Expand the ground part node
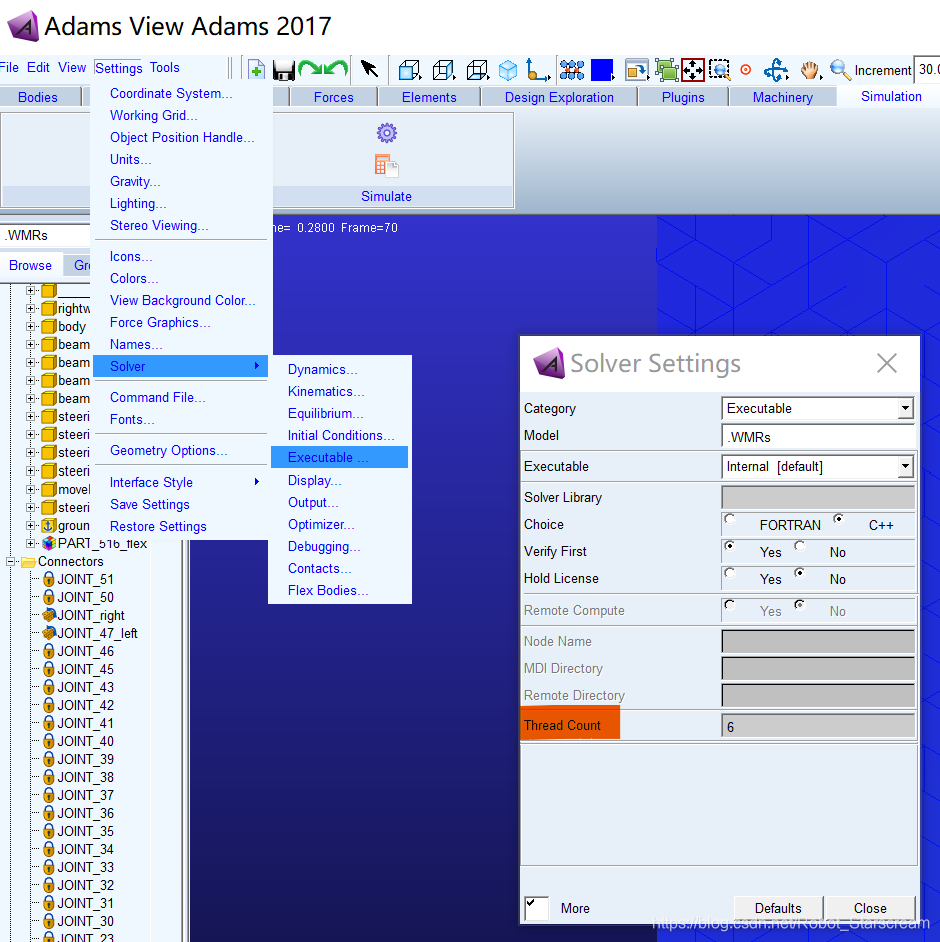The width and height of the screenshot is (940, 942). point(31,526)
